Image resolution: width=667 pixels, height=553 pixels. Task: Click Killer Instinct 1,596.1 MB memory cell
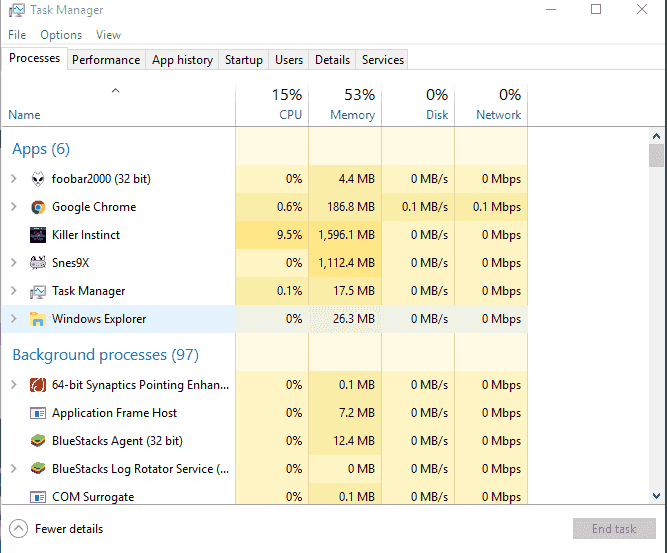345,235
